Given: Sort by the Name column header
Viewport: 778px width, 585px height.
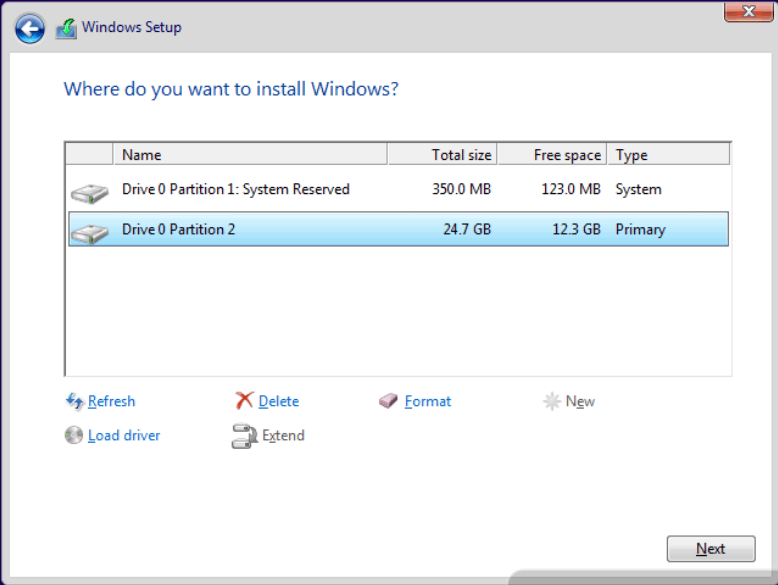Looking at the screenshot, I should click(x=250, y=154).
